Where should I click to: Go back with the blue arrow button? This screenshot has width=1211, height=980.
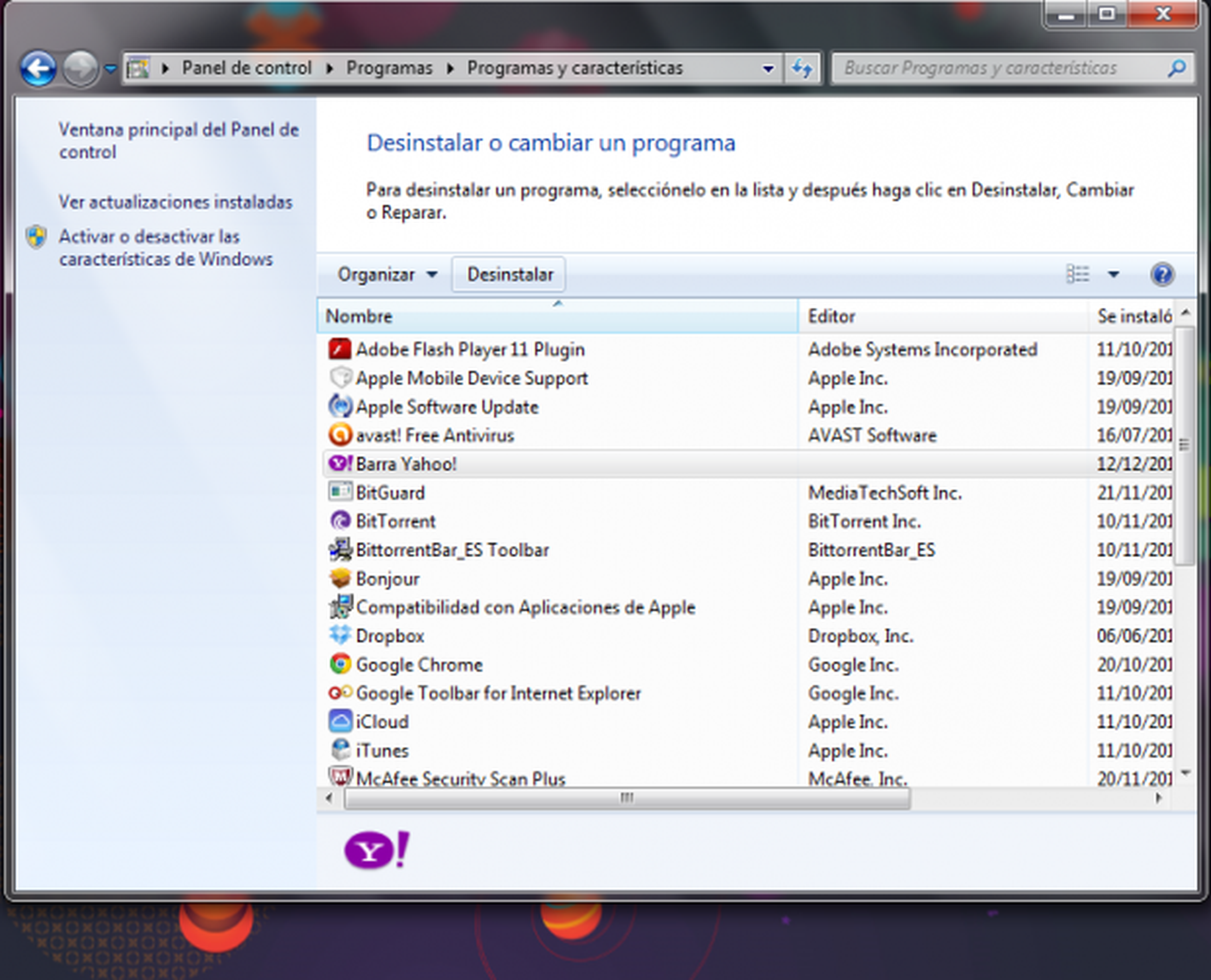pyautogui.click(x=38, y=68)
